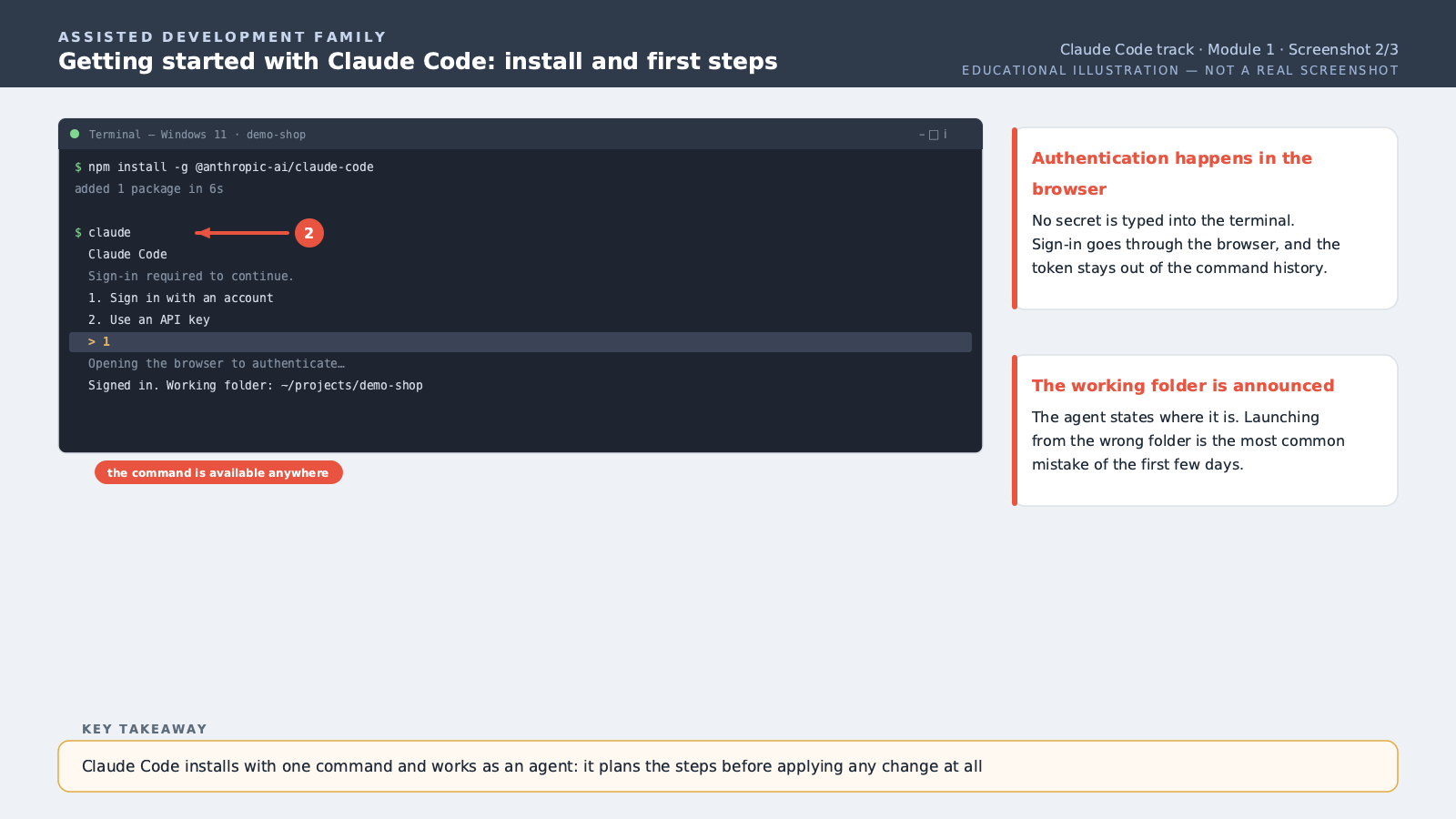Click title 'Getting started with Claude Code: install and first steps'
1456x819 pixels.
click(x=418, y=61)
